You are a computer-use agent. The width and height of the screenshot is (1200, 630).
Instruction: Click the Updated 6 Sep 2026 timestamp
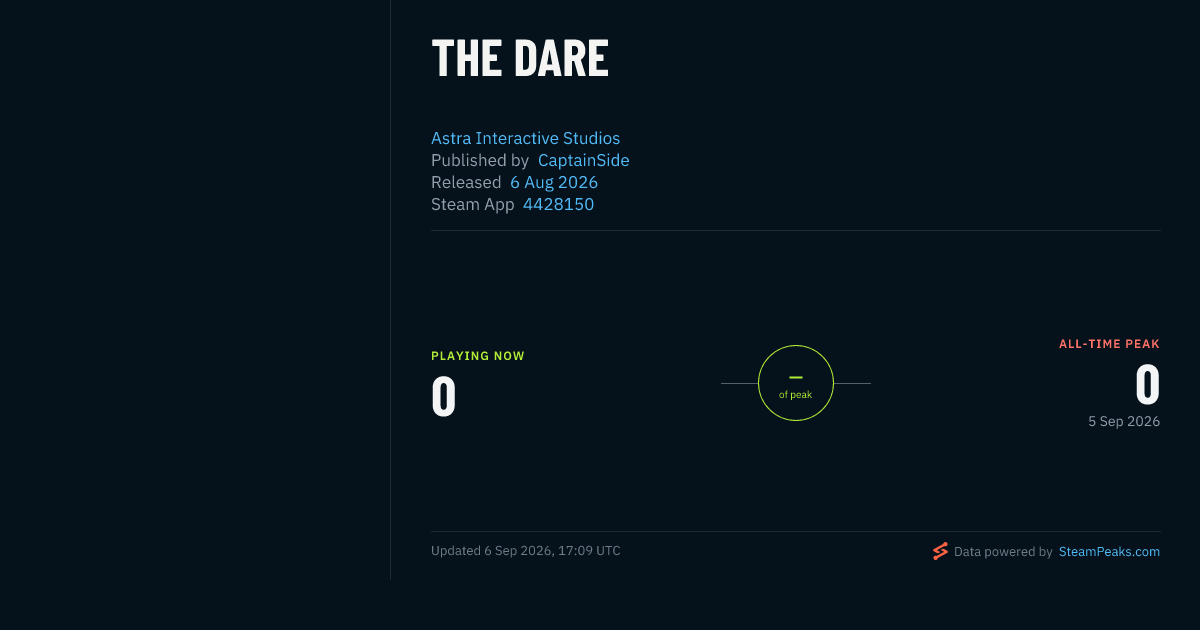pyautogui.click(x=526, y=550)
